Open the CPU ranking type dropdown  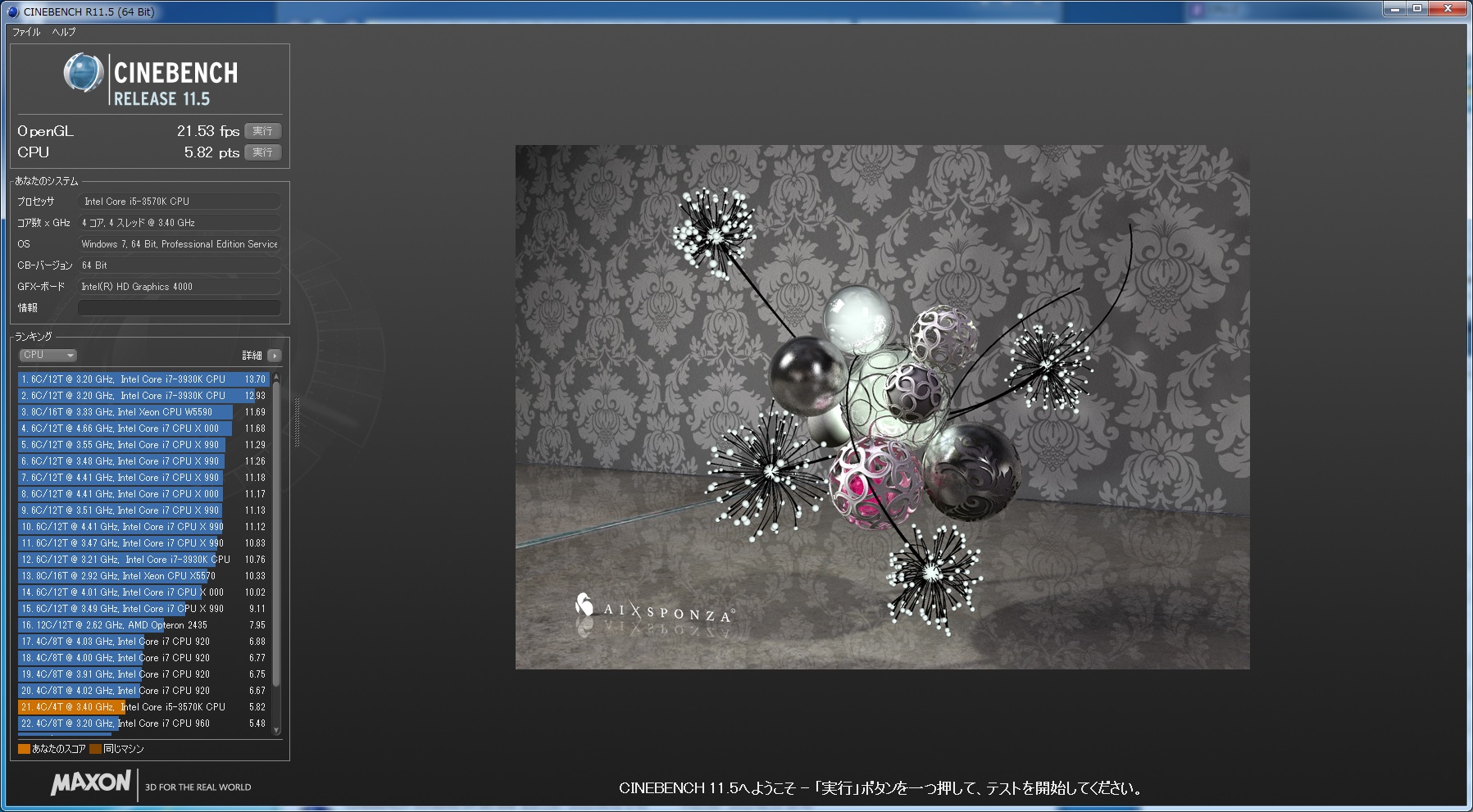(x=48, y=355)
